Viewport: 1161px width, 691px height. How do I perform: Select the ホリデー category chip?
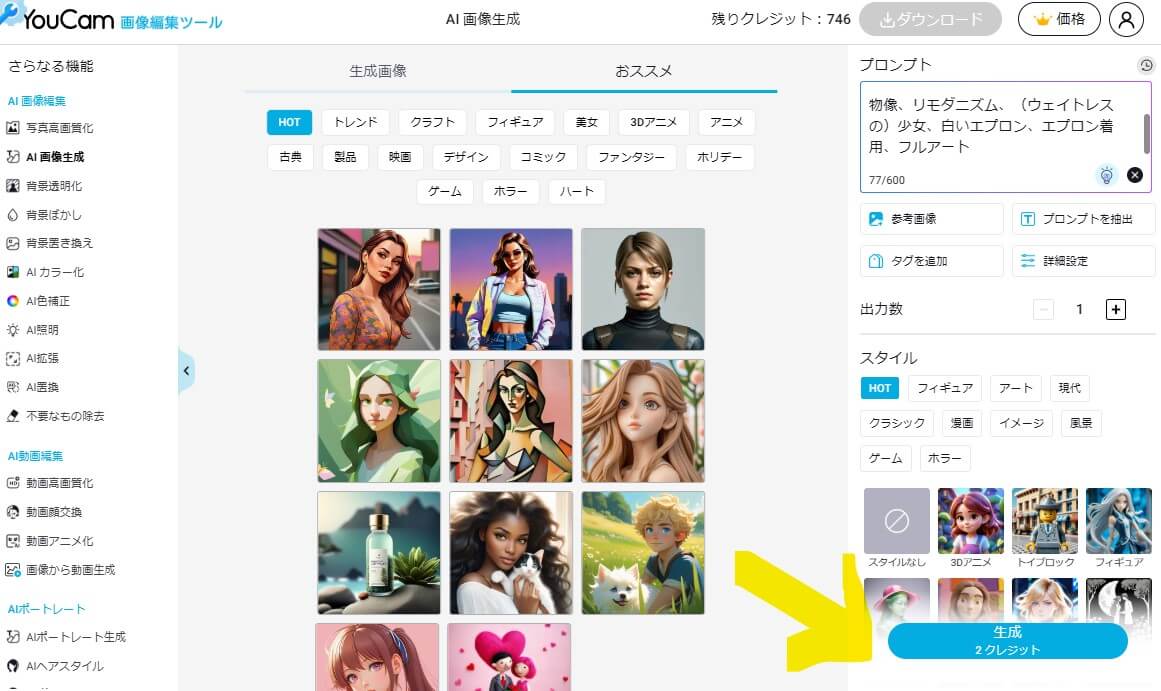coord(720,157)
